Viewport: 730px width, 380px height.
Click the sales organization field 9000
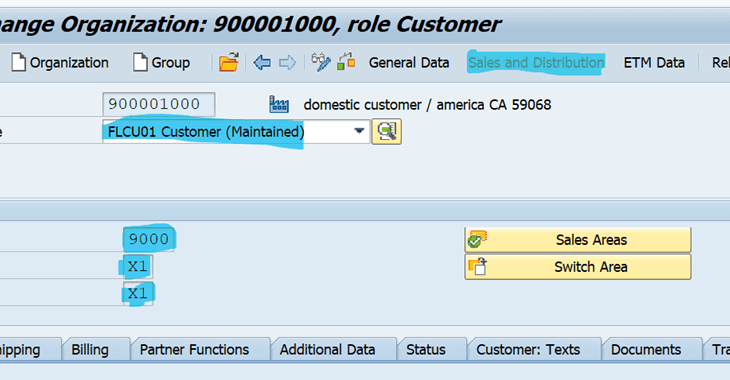(149, 239)
